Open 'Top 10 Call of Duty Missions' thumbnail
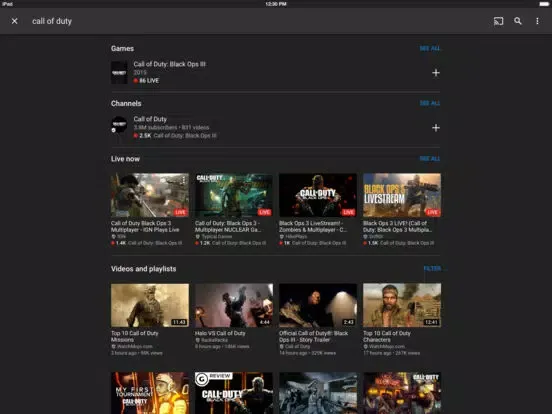The width and height of the screenshot is (552, 414). tap(150, 305)
